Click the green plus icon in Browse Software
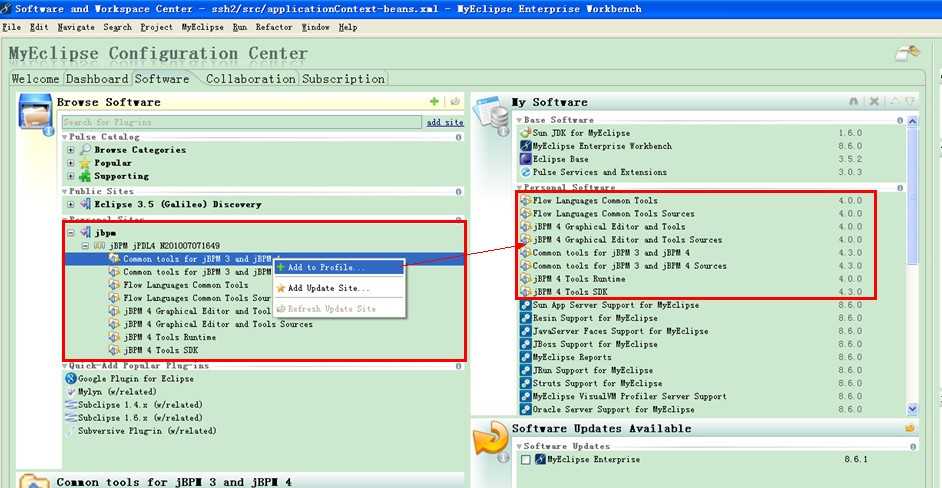Viewport: 942px width, 488px height. [x=434, y=102]
